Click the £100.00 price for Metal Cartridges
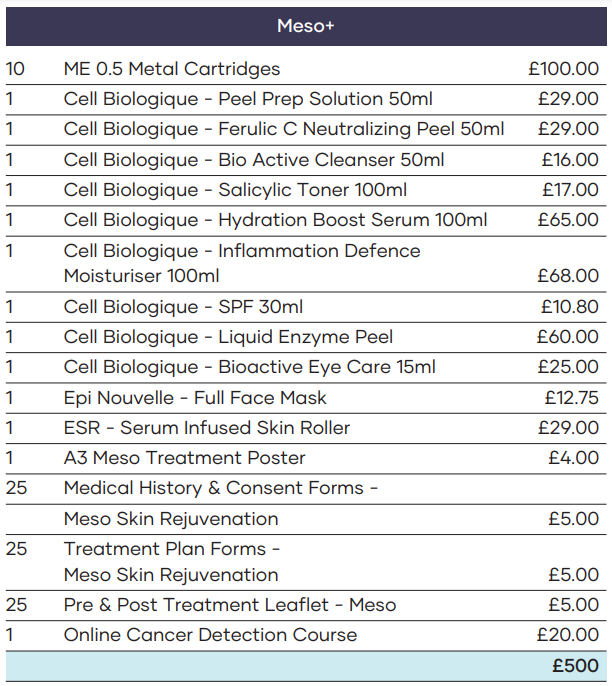 pos(564,69)
